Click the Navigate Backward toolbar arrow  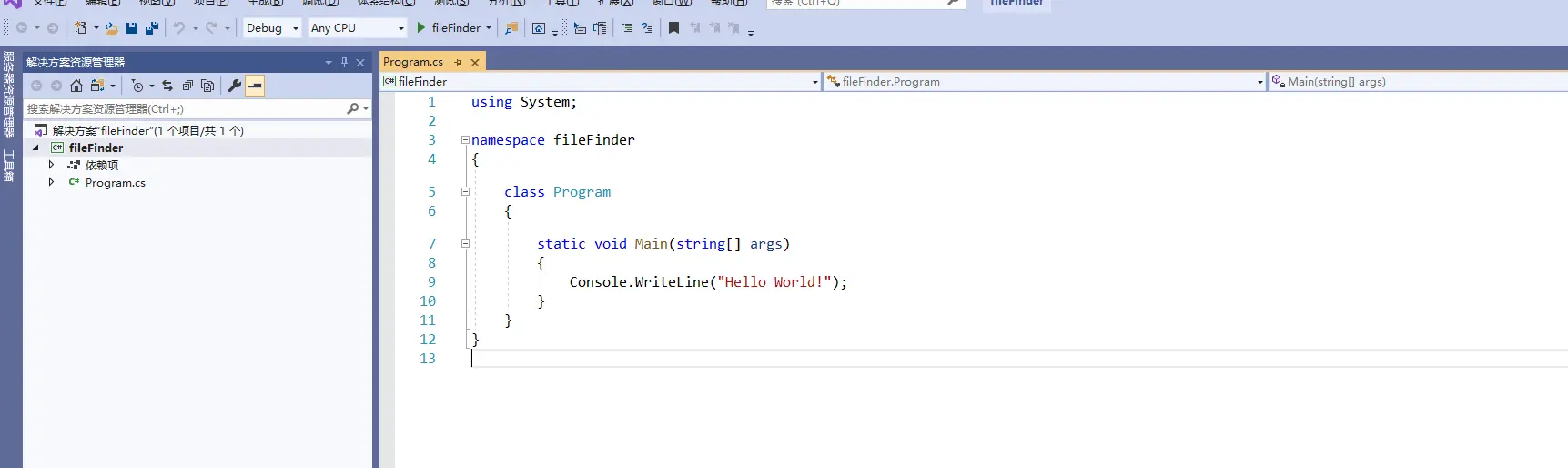coord(22,28)
